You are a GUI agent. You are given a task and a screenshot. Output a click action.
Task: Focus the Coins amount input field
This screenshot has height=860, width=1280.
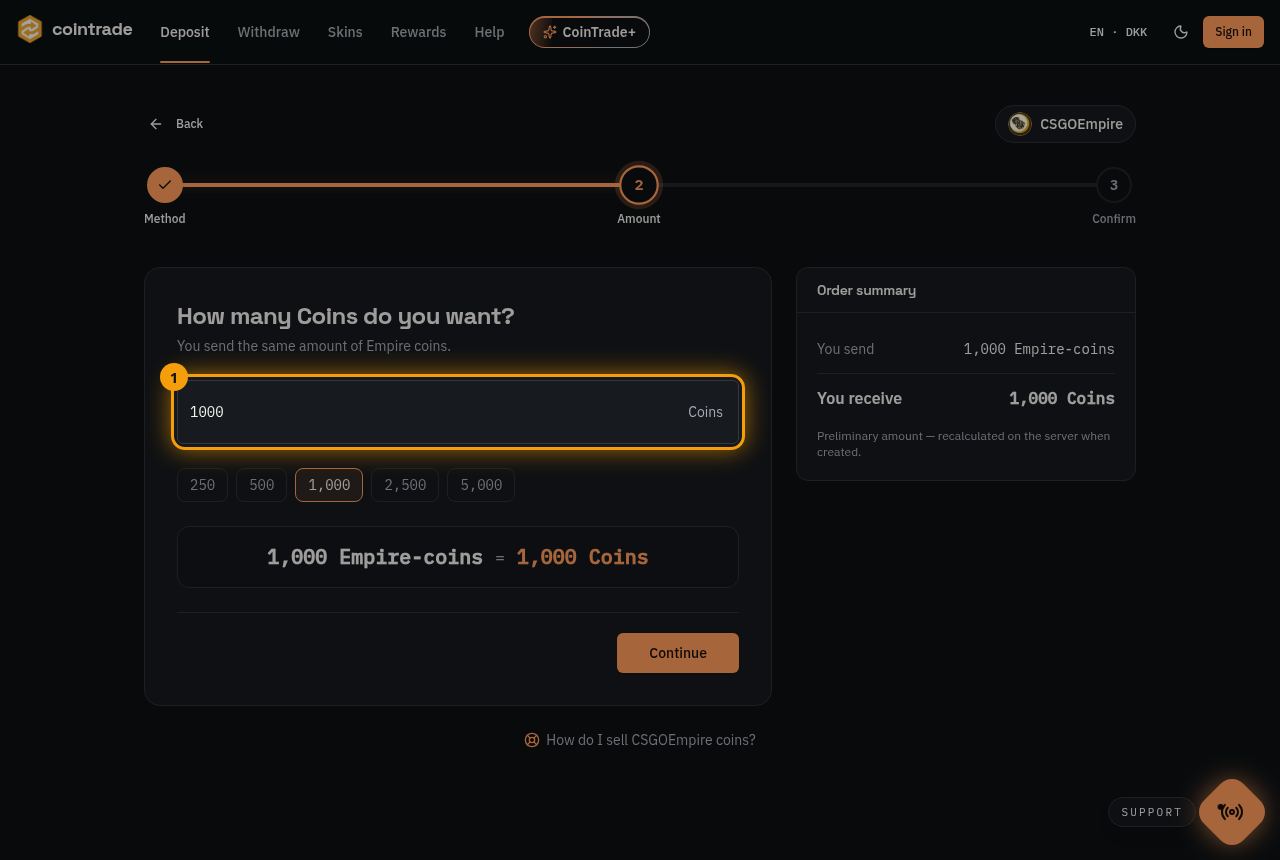tap(458, 412)
